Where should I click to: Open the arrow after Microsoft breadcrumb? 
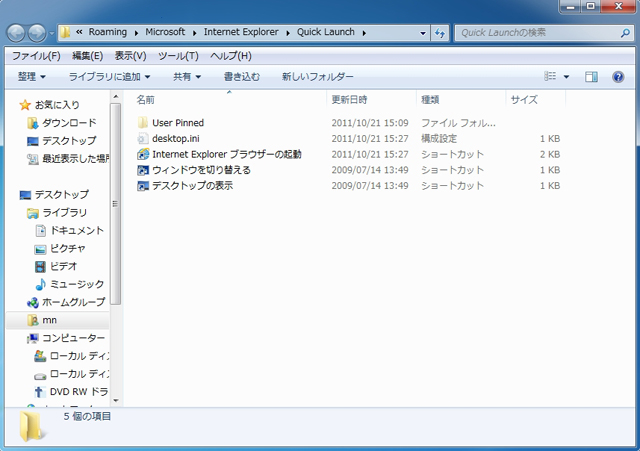pos(195,33)
